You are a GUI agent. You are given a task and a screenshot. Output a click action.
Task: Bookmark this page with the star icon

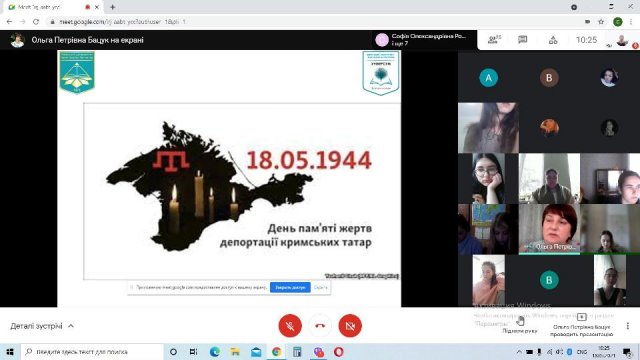[x=601, y=22]
